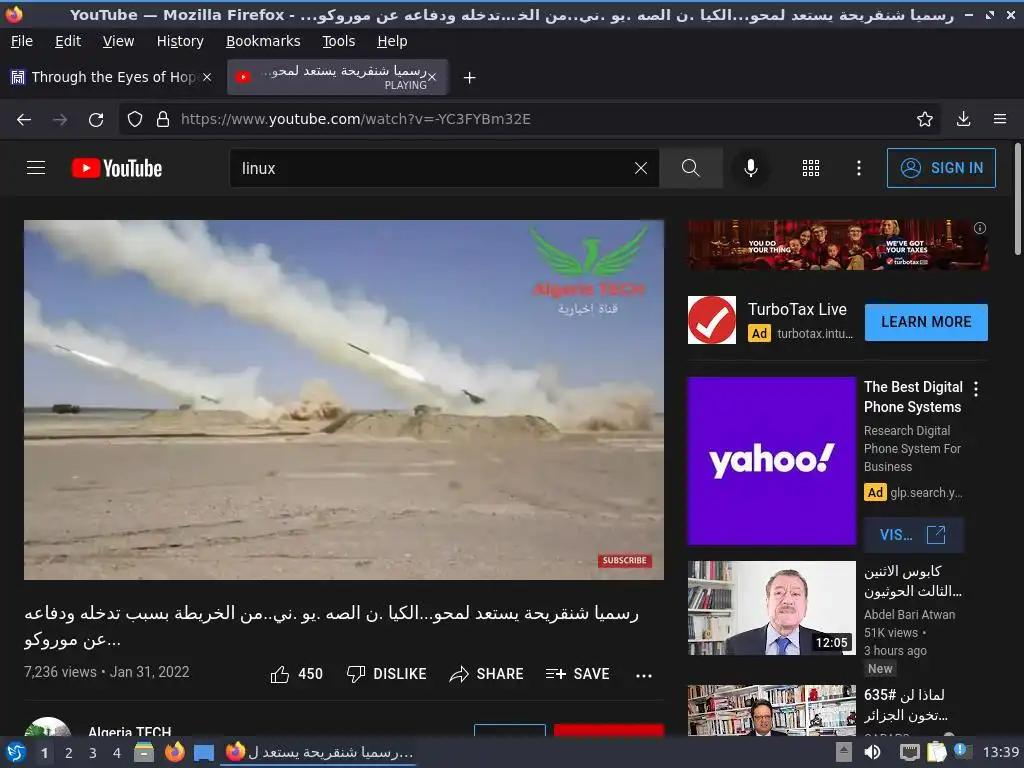Open the 635# recommended video thumbnail
The image size is (1024, 768).
tap(771, 710)
